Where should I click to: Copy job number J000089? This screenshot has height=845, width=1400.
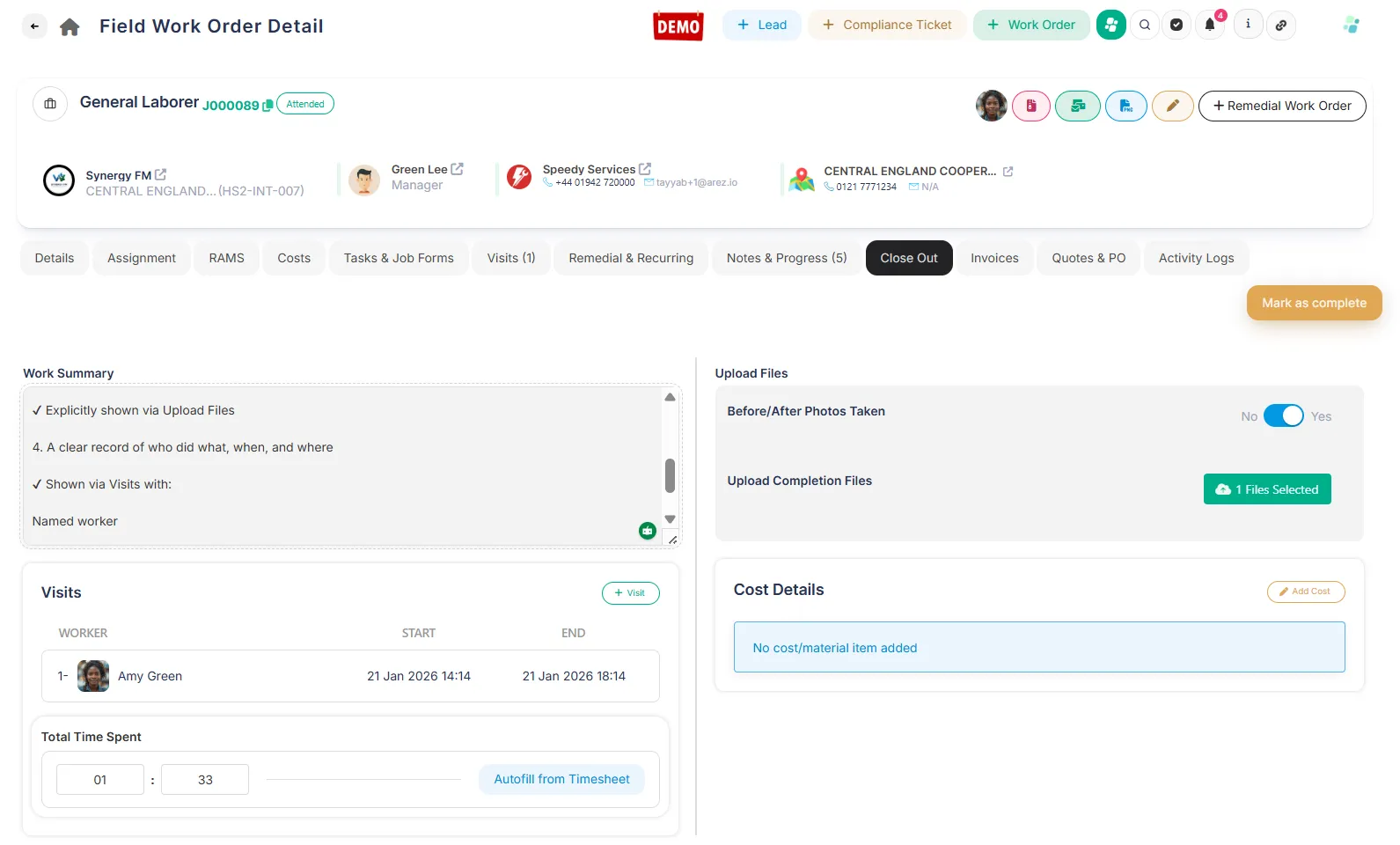pyautogui.click(x=268, y=106)
